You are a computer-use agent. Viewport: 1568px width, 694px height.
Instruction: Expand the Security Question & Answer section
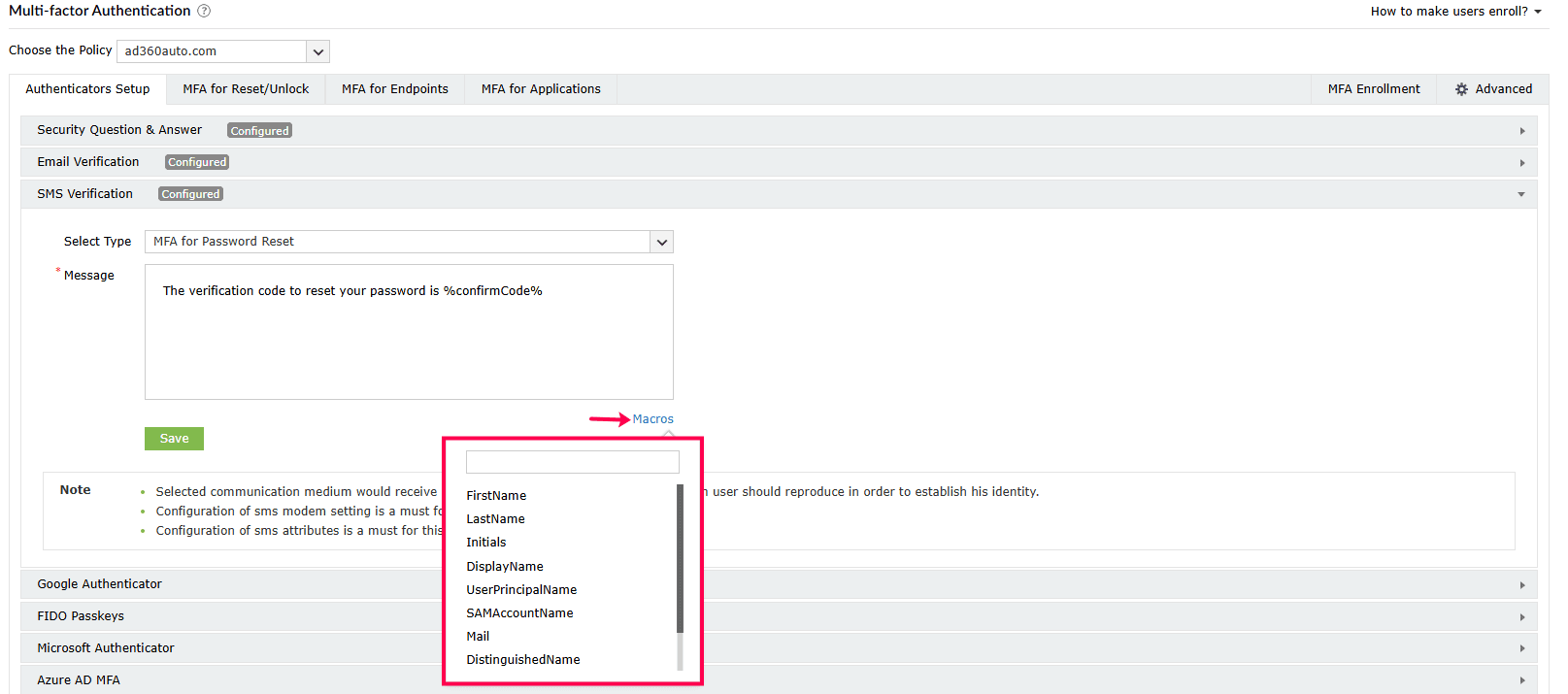pyautogui.click(x=119, y=130)
